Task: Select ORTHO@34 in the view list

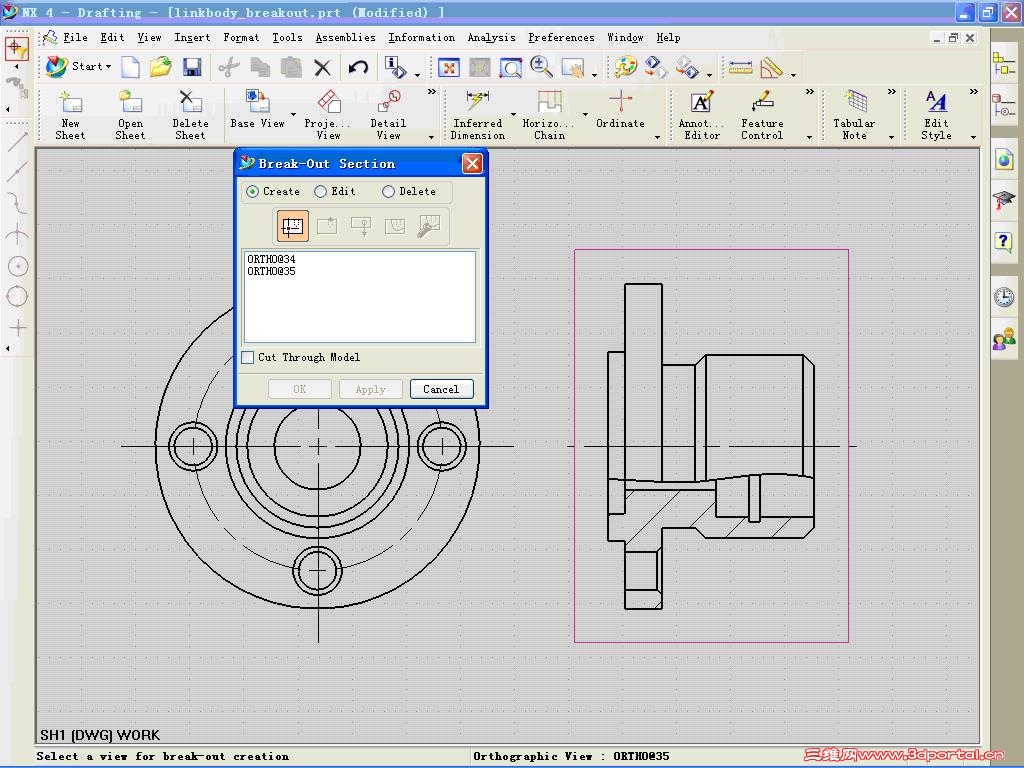Action: tap(271, 259)
